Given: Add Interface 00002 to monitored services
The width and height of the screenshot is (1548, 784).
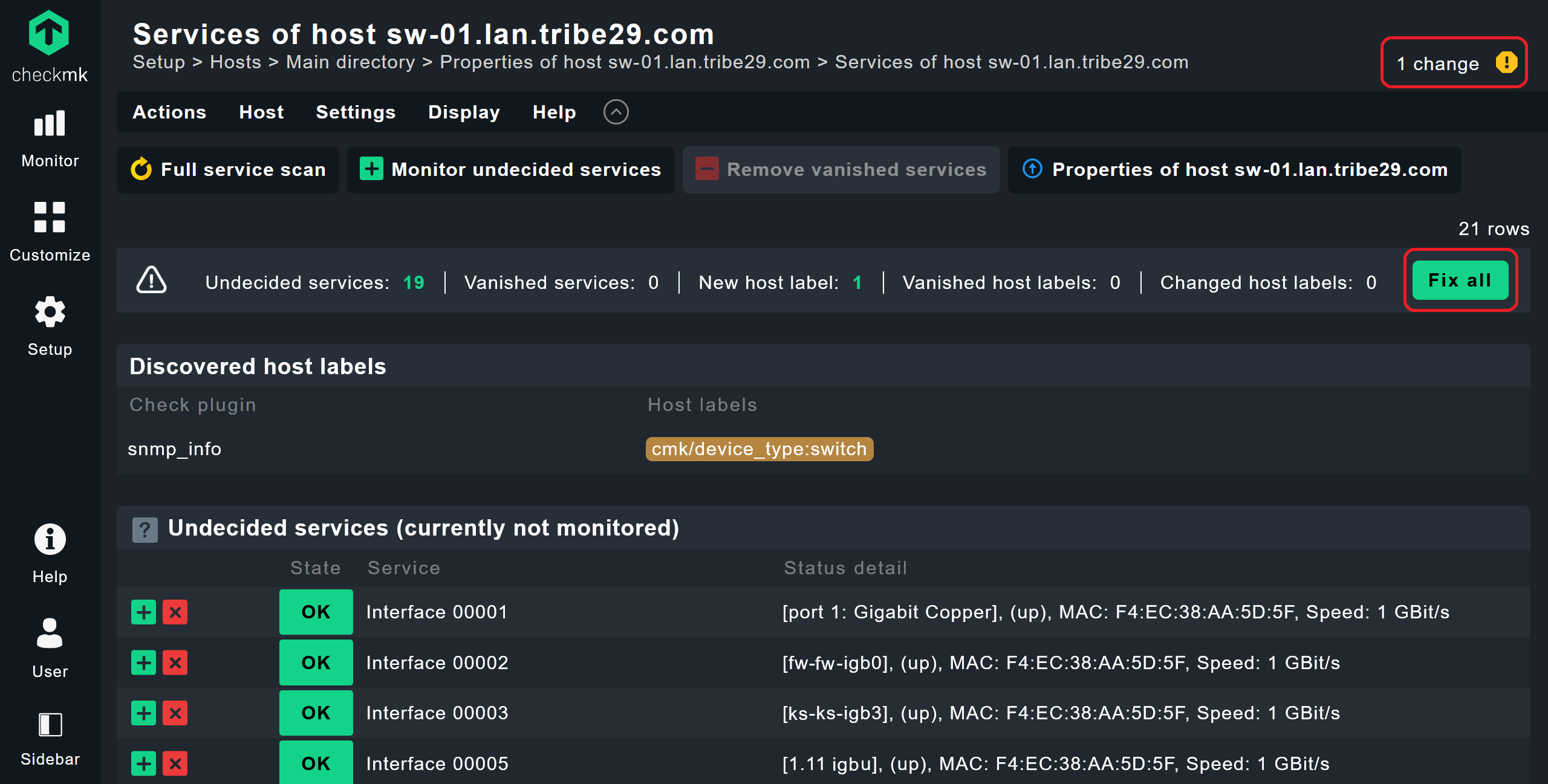Looking at the screenshot, I should point(143,663).
